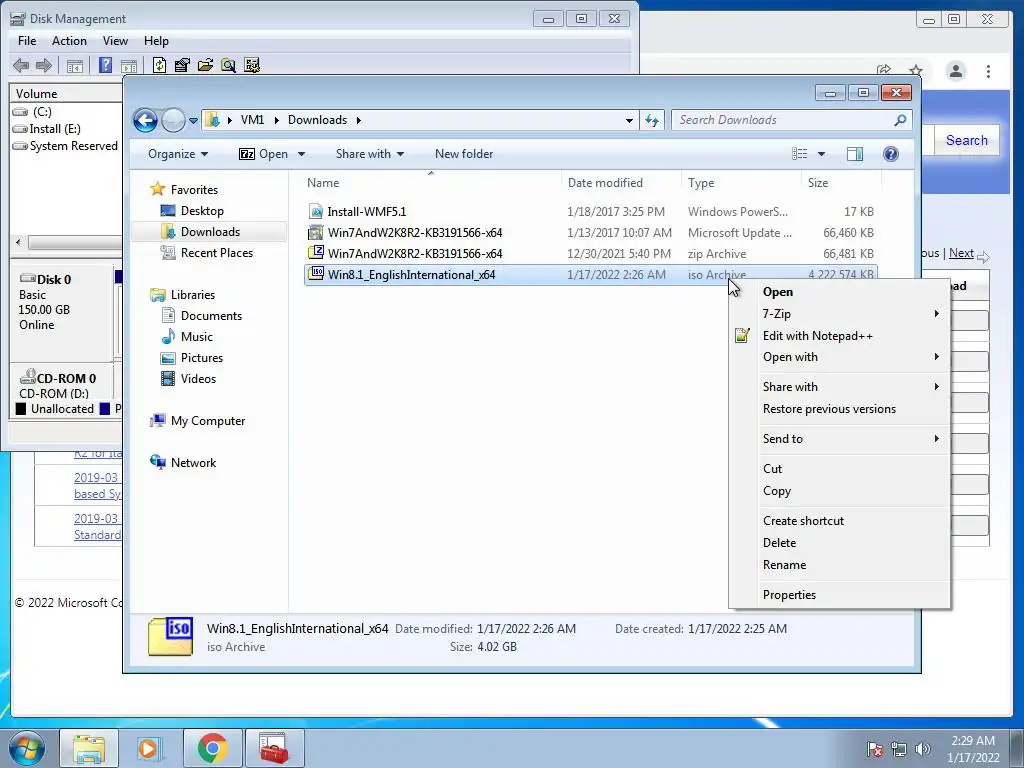The height and width of the screenshot is (768, 1024).
Task: Open the Organize dropdown in Explorer
Action: pyautogui.click(x=178, y=154)
